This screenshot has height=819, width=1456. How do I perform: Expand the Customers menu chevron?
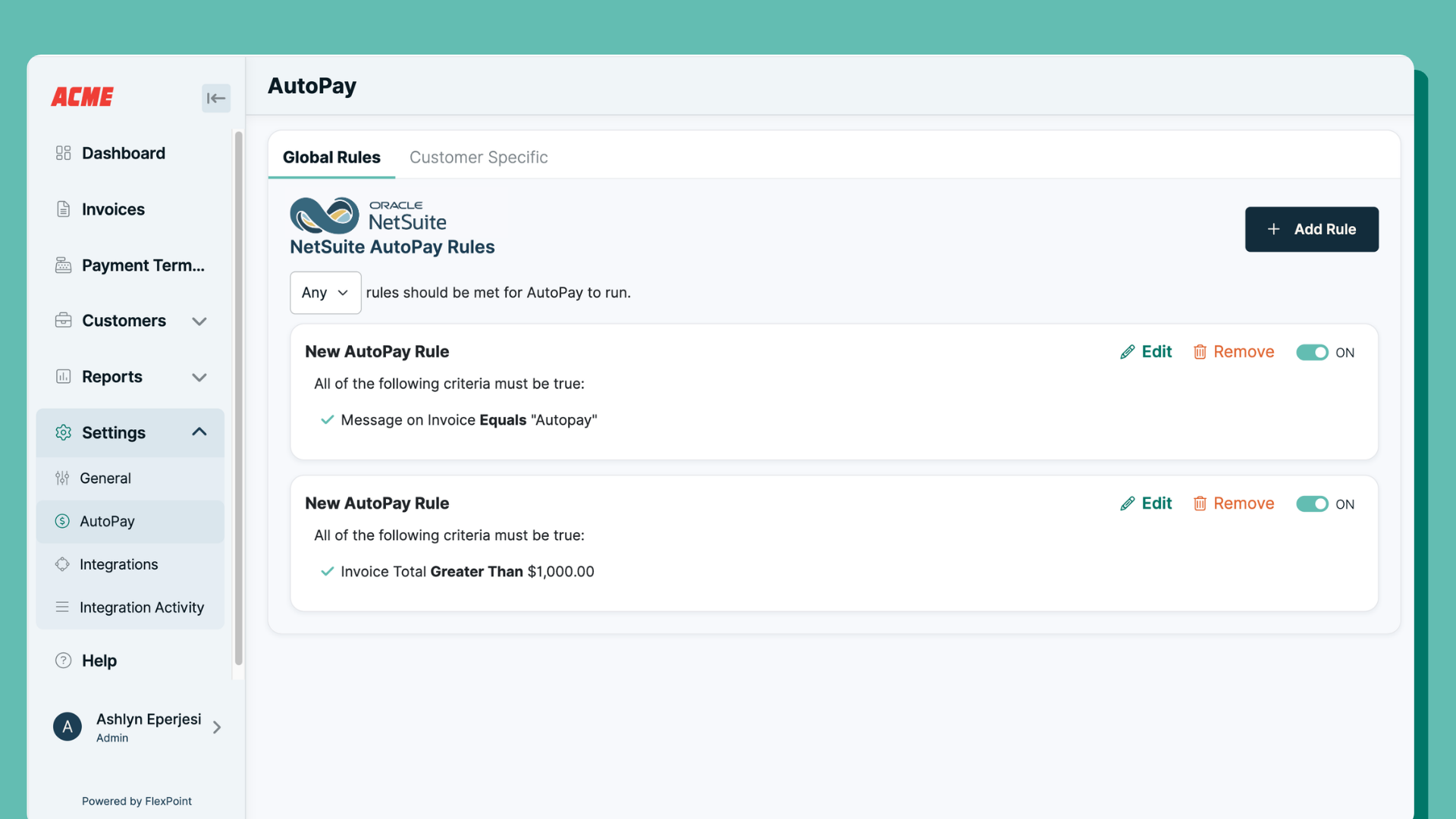(x=199, y=322)
